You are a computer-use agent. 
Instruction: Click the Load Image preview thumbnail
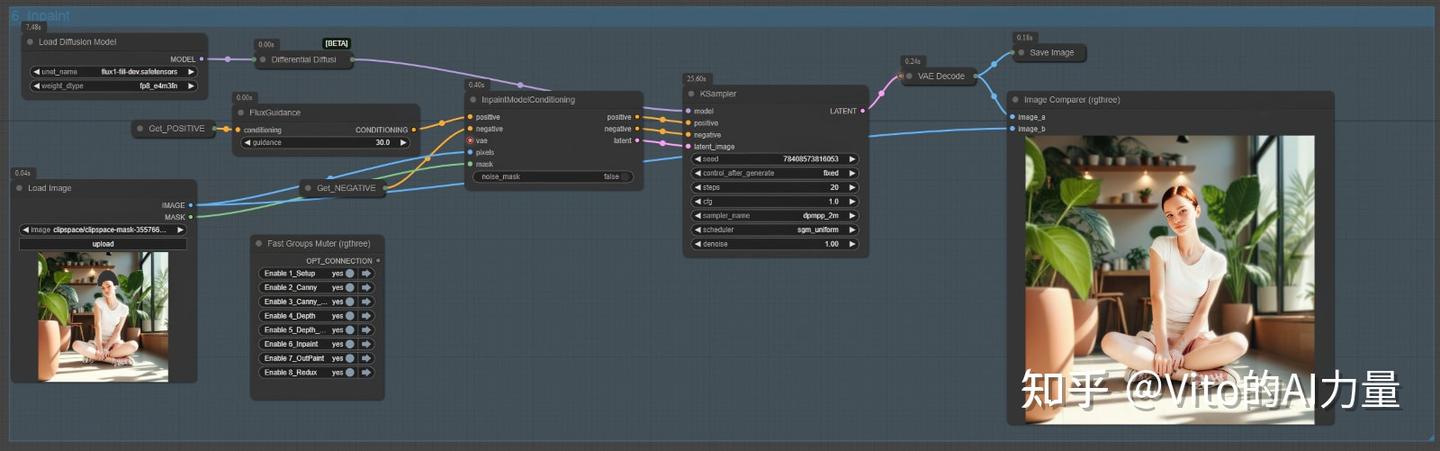click(x=103, y=316)
